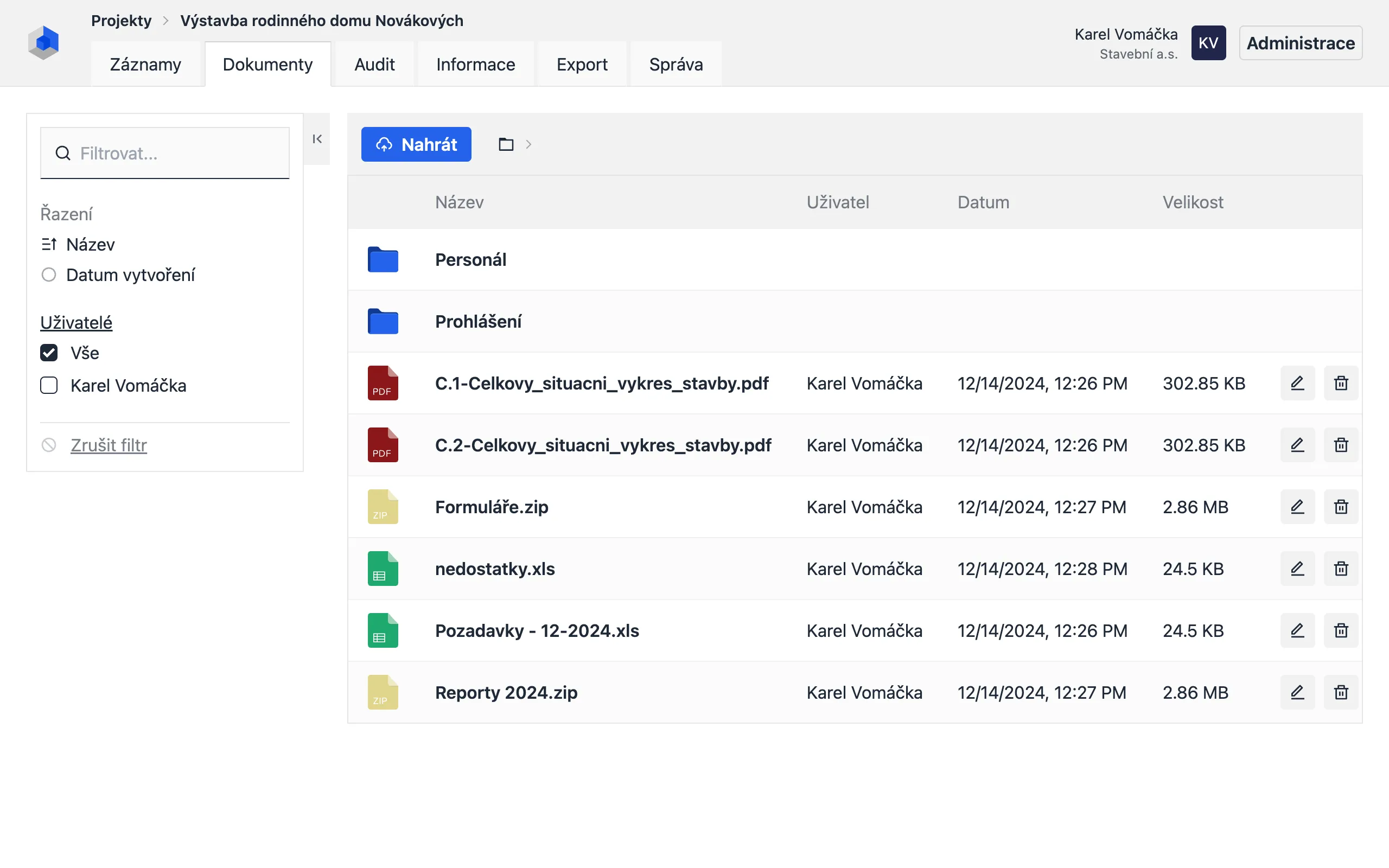1389x868 pixels.
Task: Open file C.2-Celkovy_situacni_vykres_stavby.pdf
Action: [x=603, y=445]
